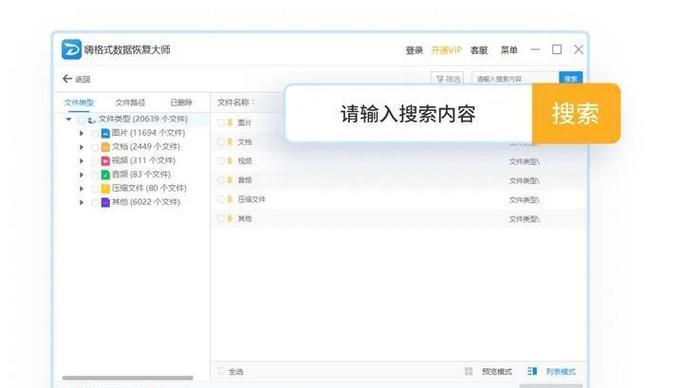Check the select-all checkbox at bottom
Image resolution: width=683 pixels, height=388 pixels.
221,371
